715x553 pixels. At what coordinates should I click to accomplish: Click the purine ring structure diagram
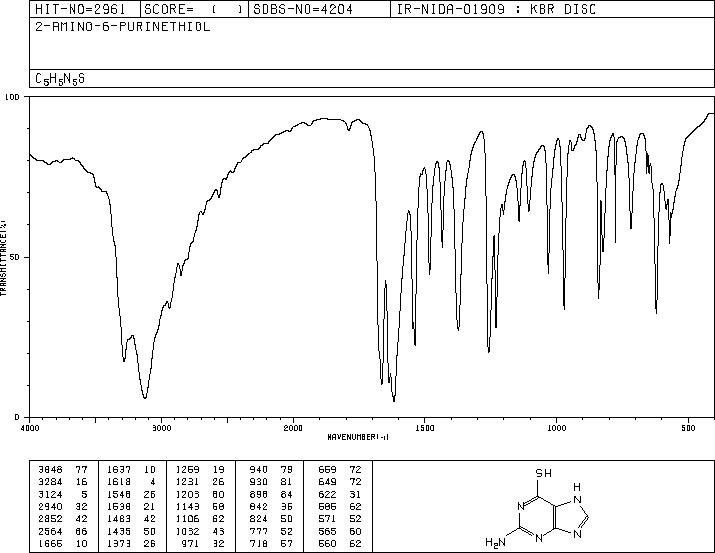(539, 508)
